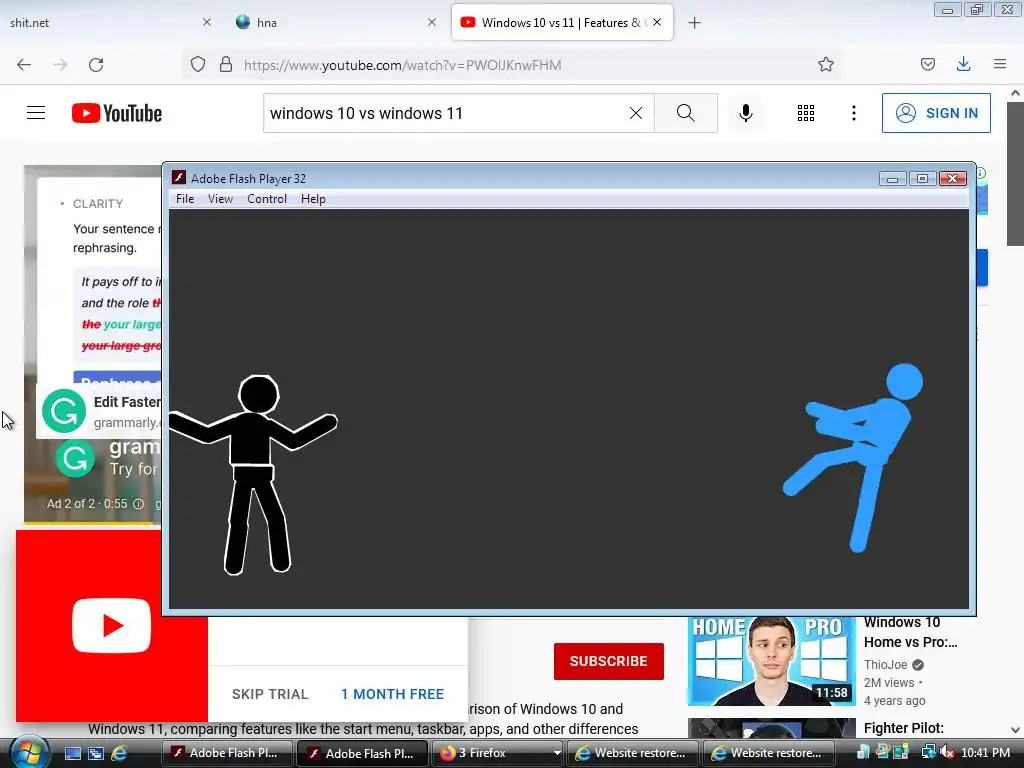Go to the YouTube home logo

[x=117, y=113]
